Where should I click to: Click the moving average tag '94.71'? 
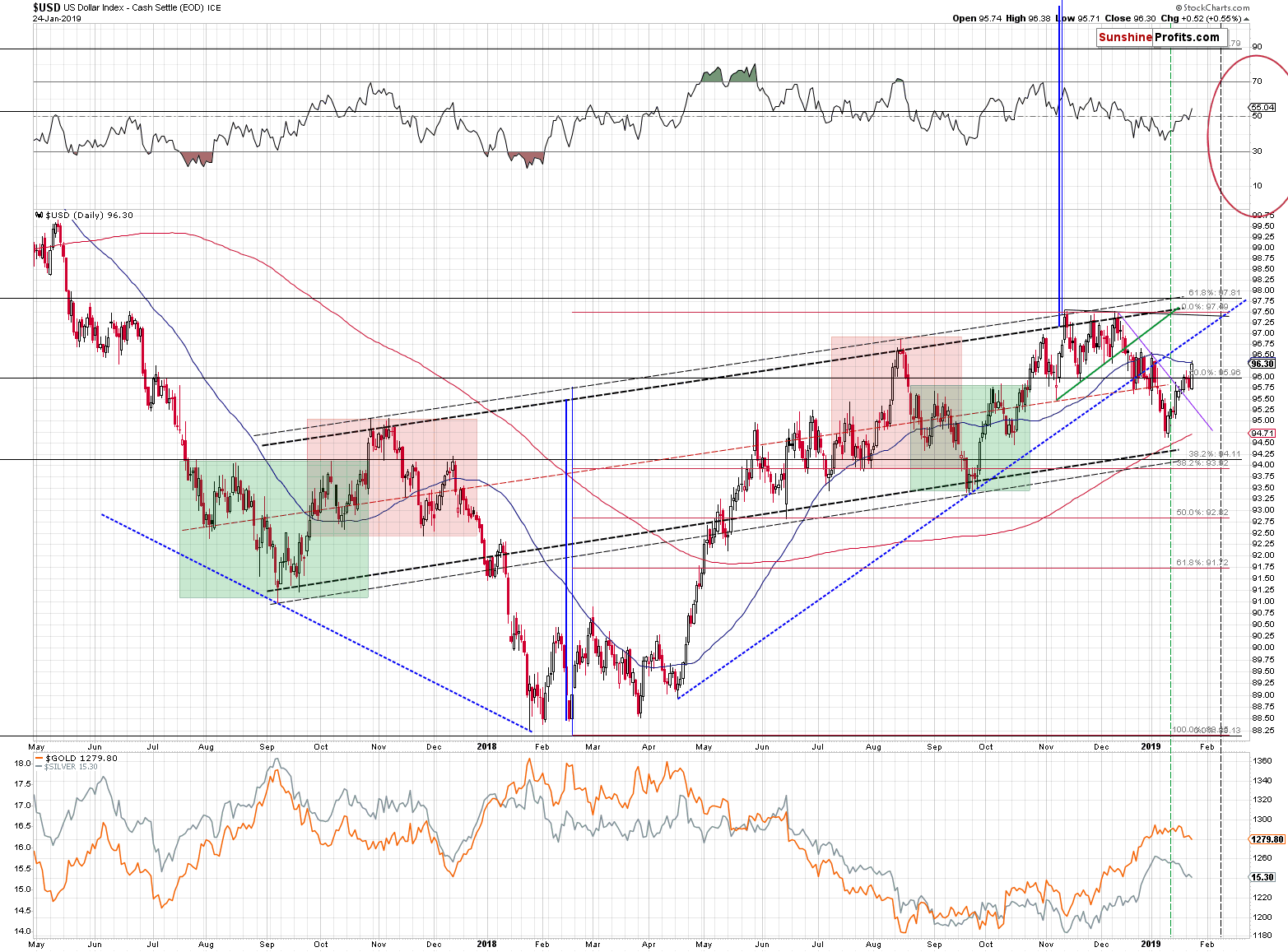tap(1262, 433)
